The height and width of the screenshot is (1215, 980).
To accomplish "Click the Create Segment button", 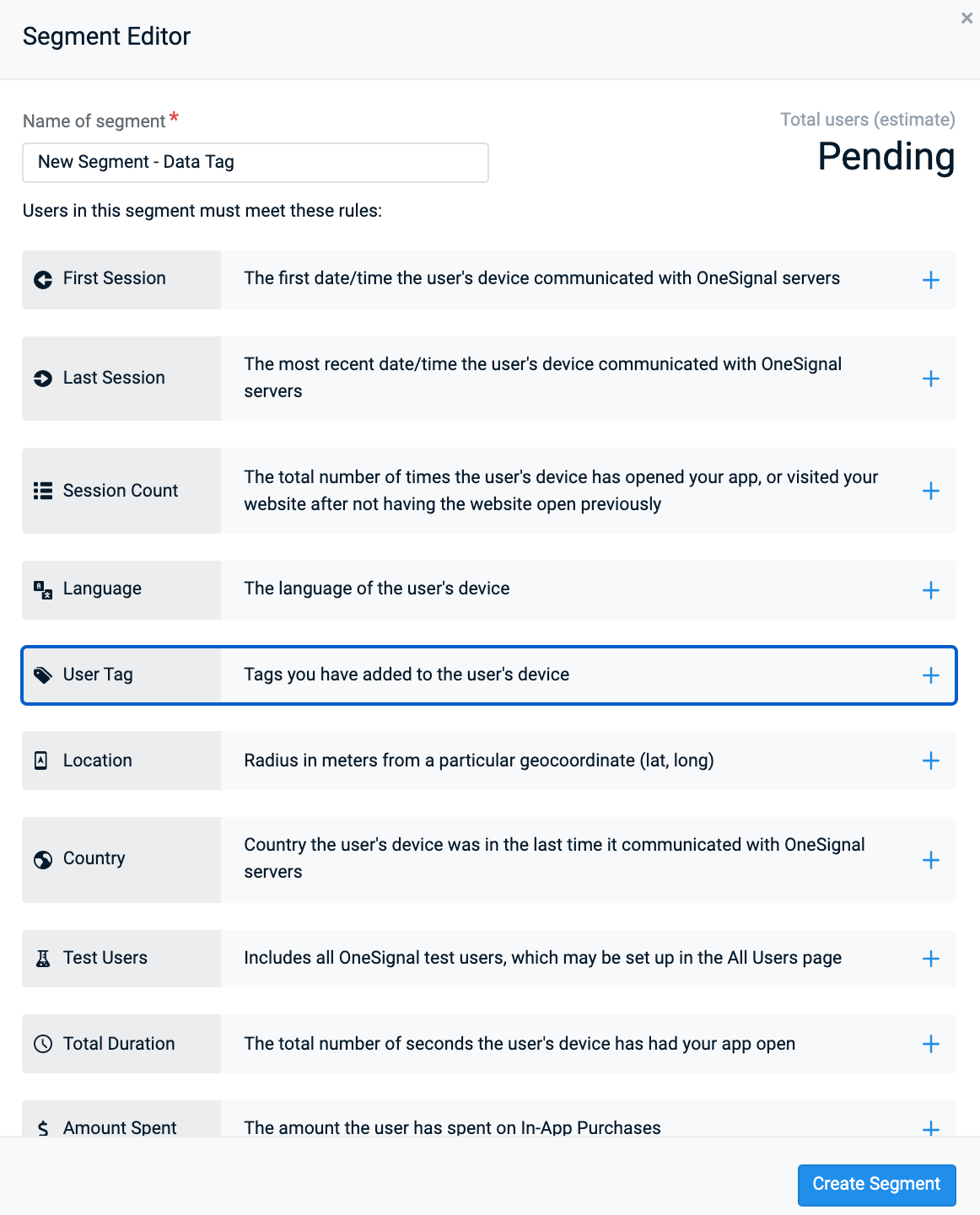I will (877, 1185).
